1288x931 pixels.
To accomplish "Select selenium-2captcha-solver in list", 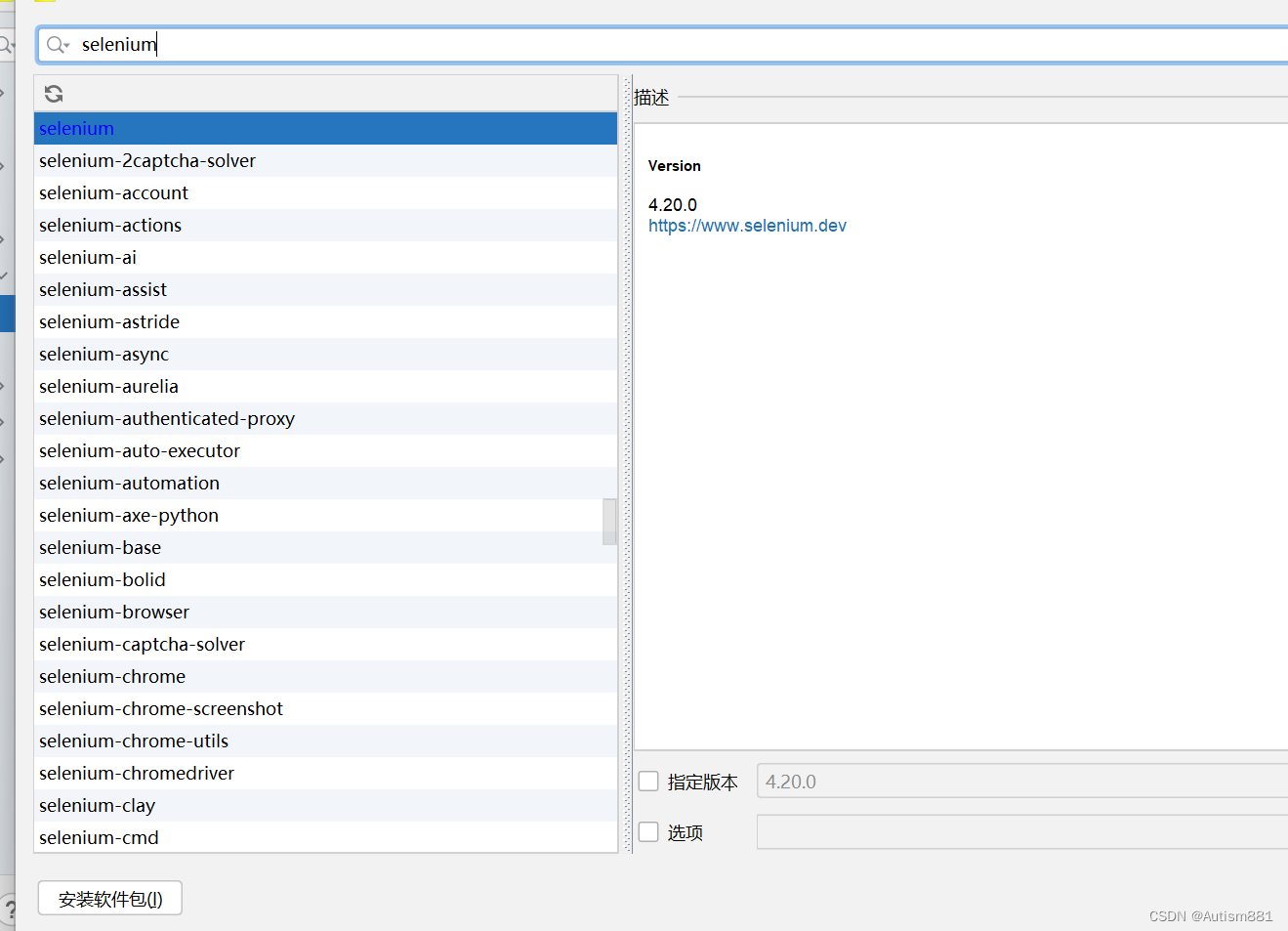I will coord(325,160).
